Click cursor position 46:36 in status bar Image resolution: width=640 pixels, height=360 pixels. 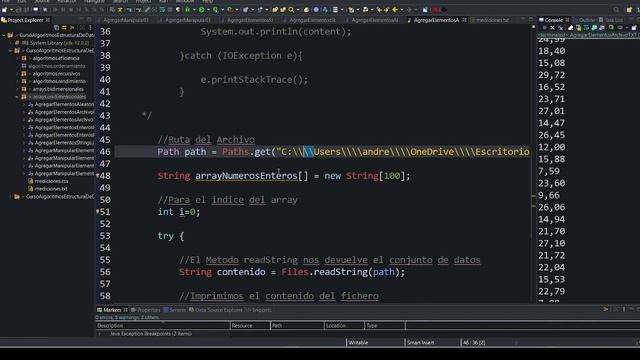474,343
